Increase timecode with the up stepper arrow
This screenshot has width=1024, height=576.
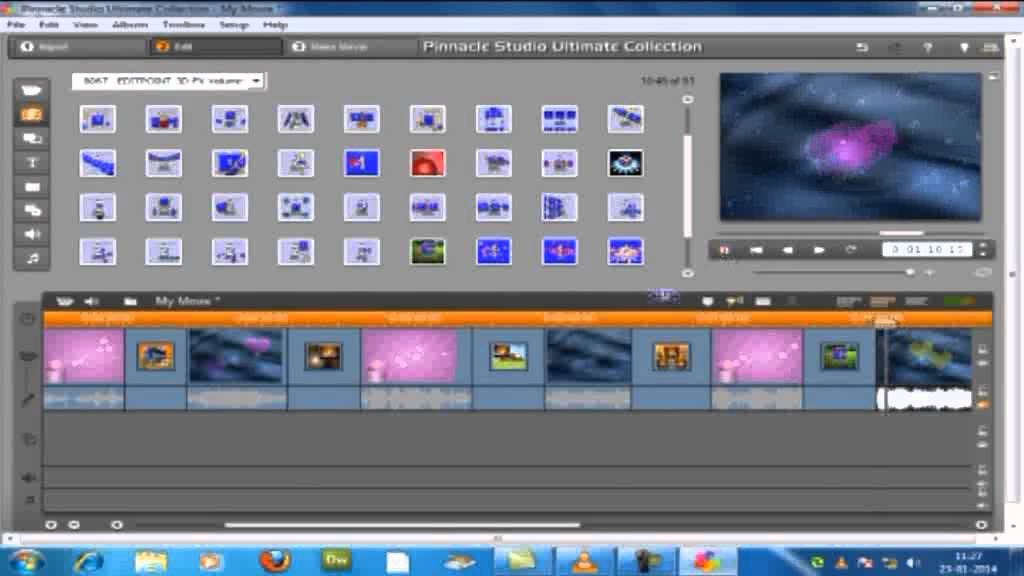point(983,246)
